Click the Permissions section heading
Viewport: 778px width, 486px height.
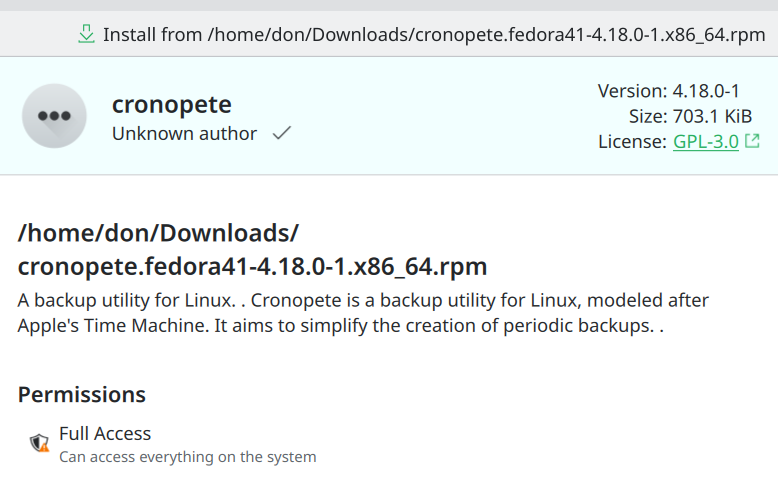[82, 395]
